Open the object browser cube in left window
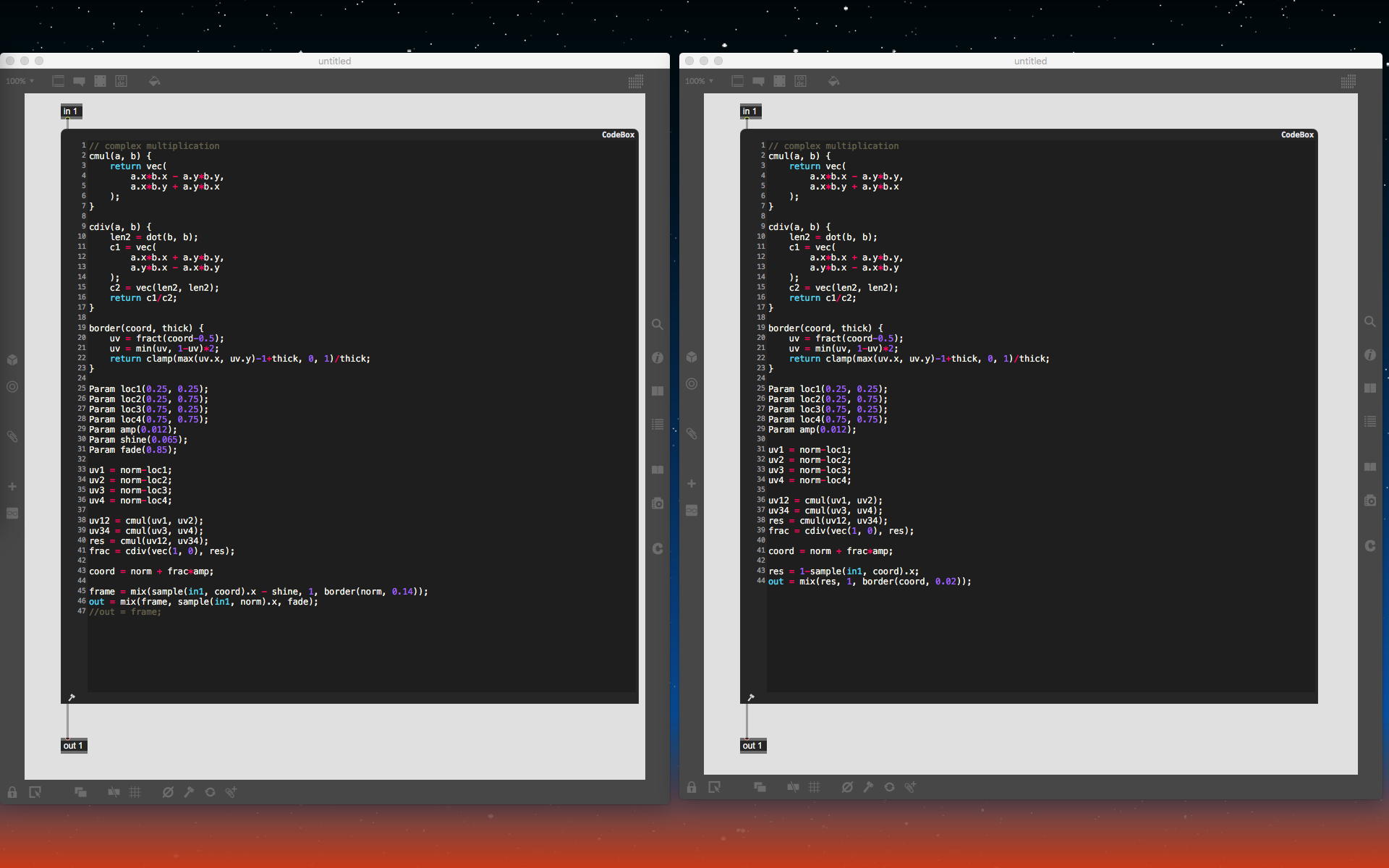This screenshot has width=1389, height=868. point(12,359)
